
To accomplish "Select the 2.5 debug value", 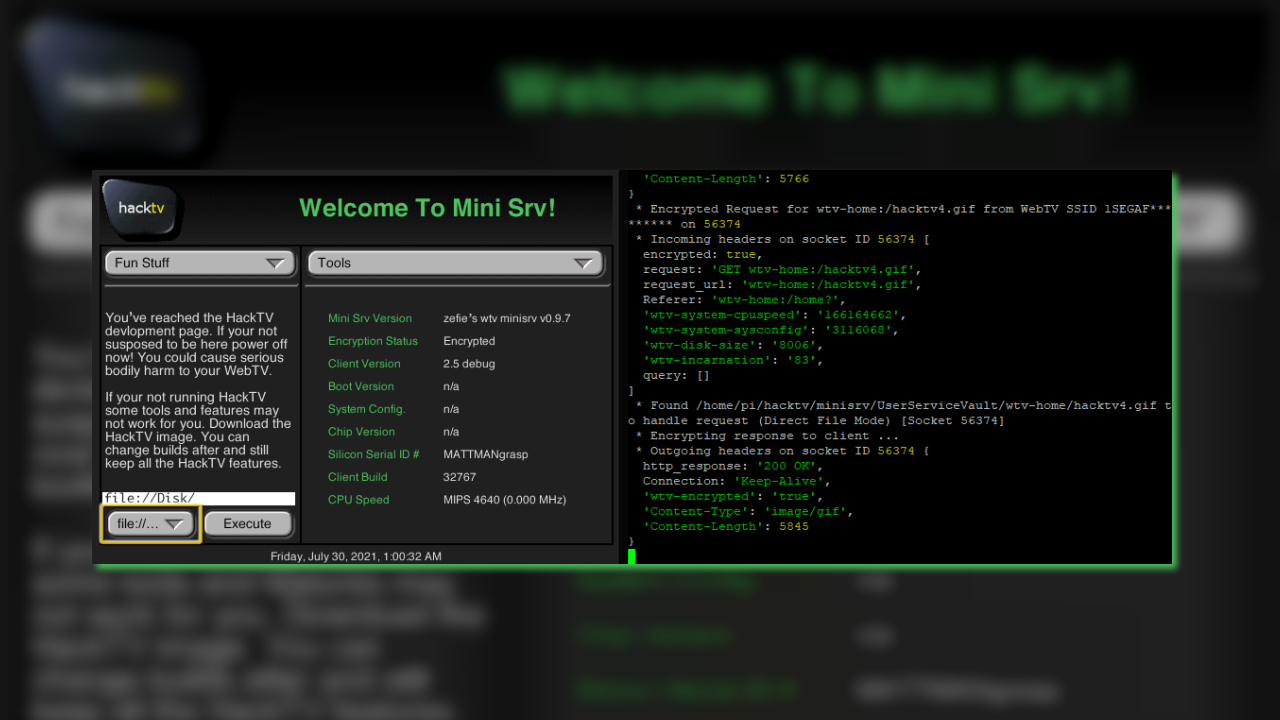I will (469, 364).
